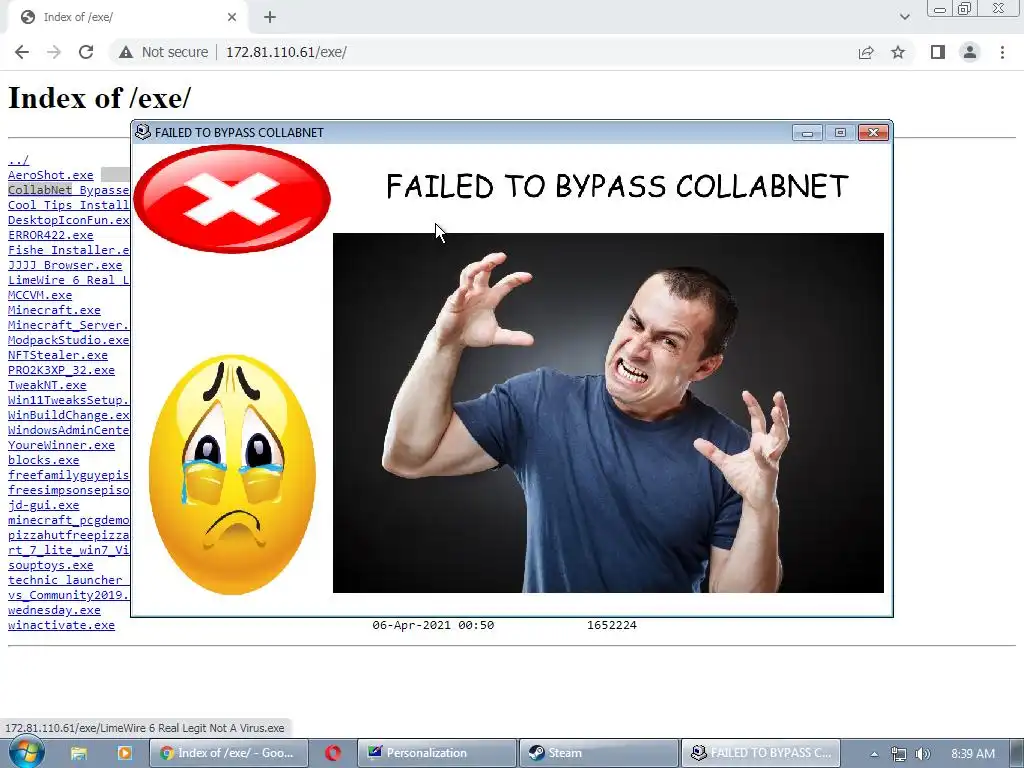Viewport: 1024px width, 768px height.
Task: Switch to Personalization taskbar window
Action: click(437, 753)
